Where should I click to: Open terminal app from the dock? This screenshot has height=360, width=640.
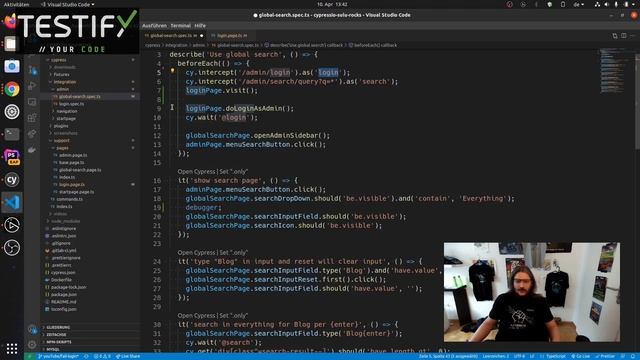[12, 134]
